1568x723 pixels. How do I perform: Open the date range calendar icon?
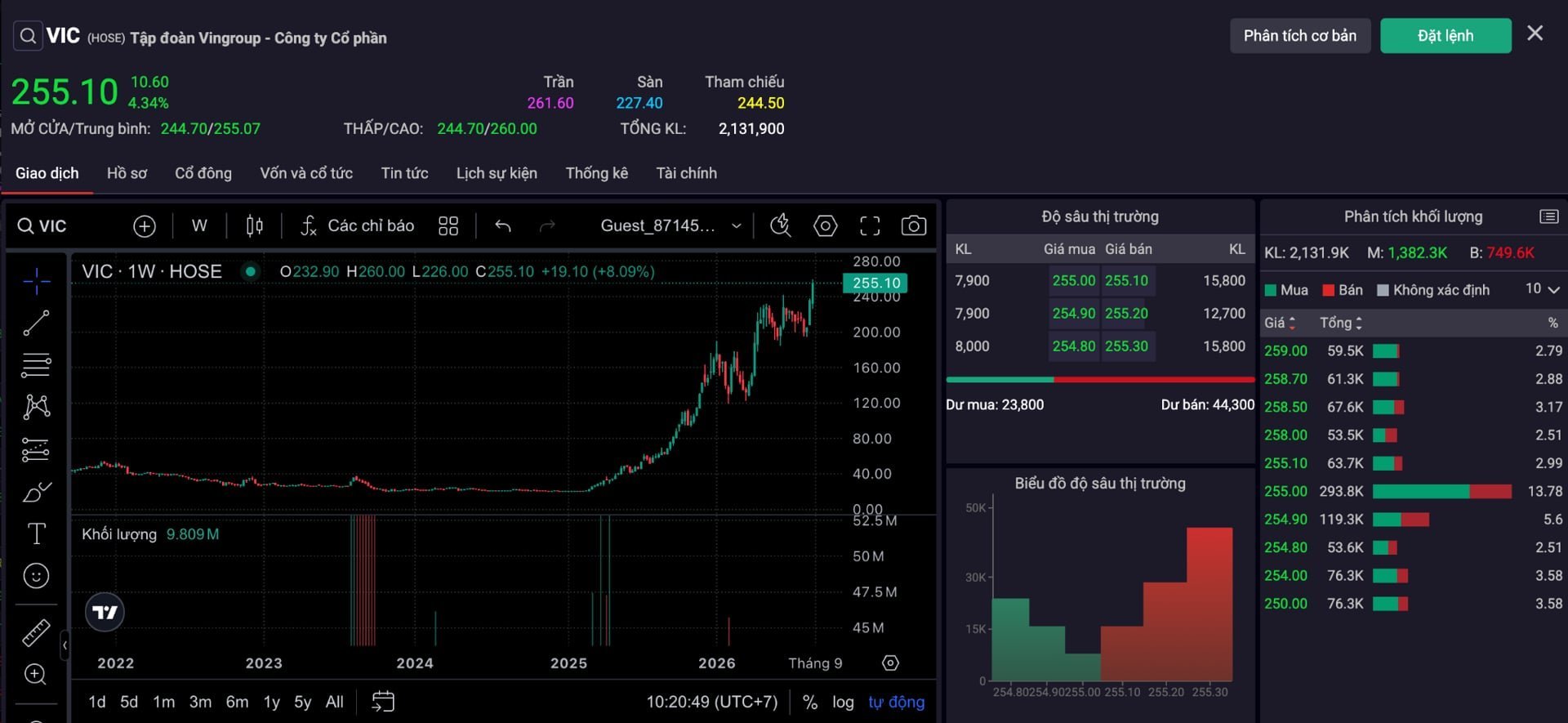pyautogui.click(x=383, y=702)
